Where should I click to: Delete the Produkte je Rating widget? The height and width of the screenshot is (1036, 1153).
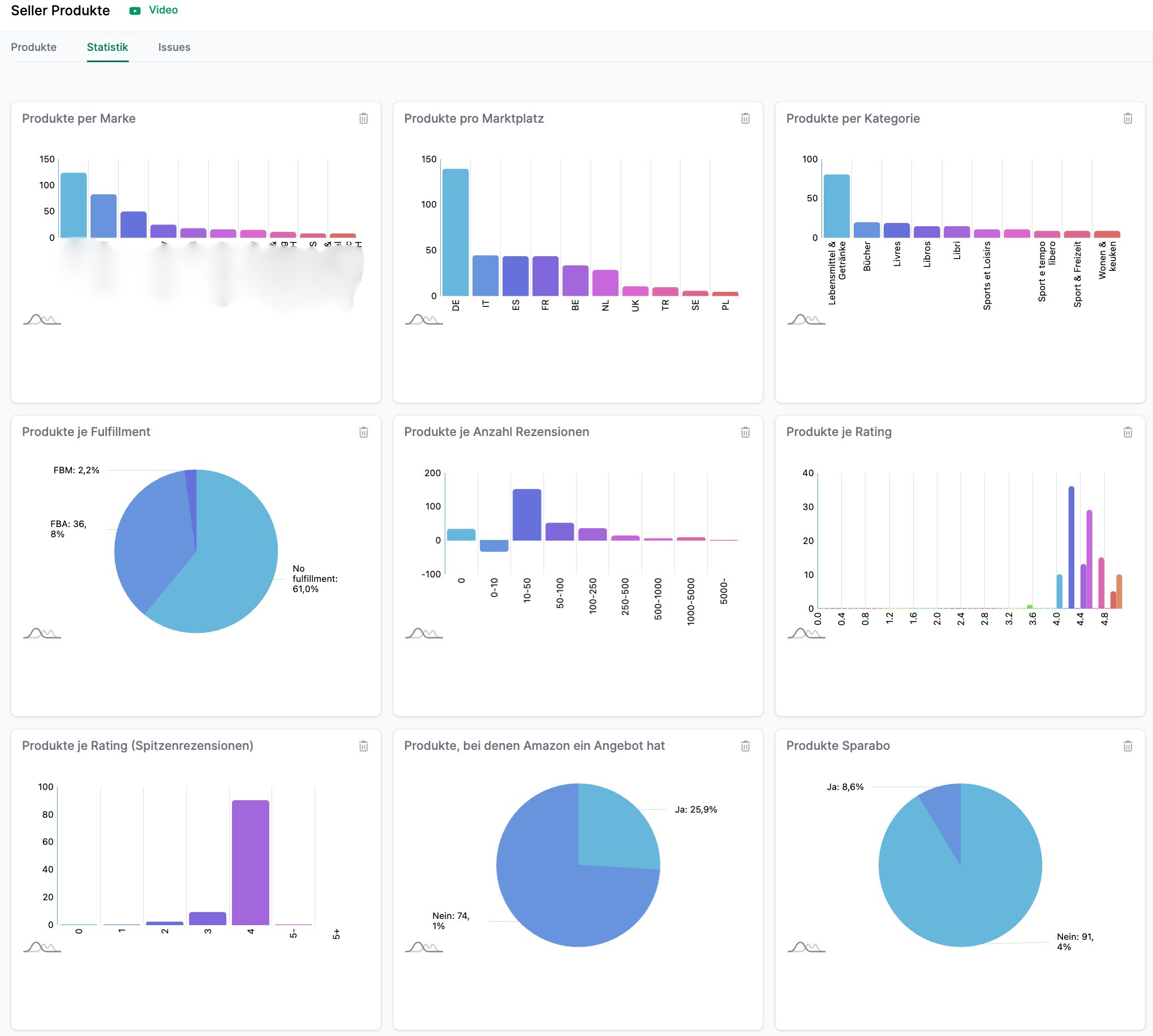click(x=1127, y=432)
